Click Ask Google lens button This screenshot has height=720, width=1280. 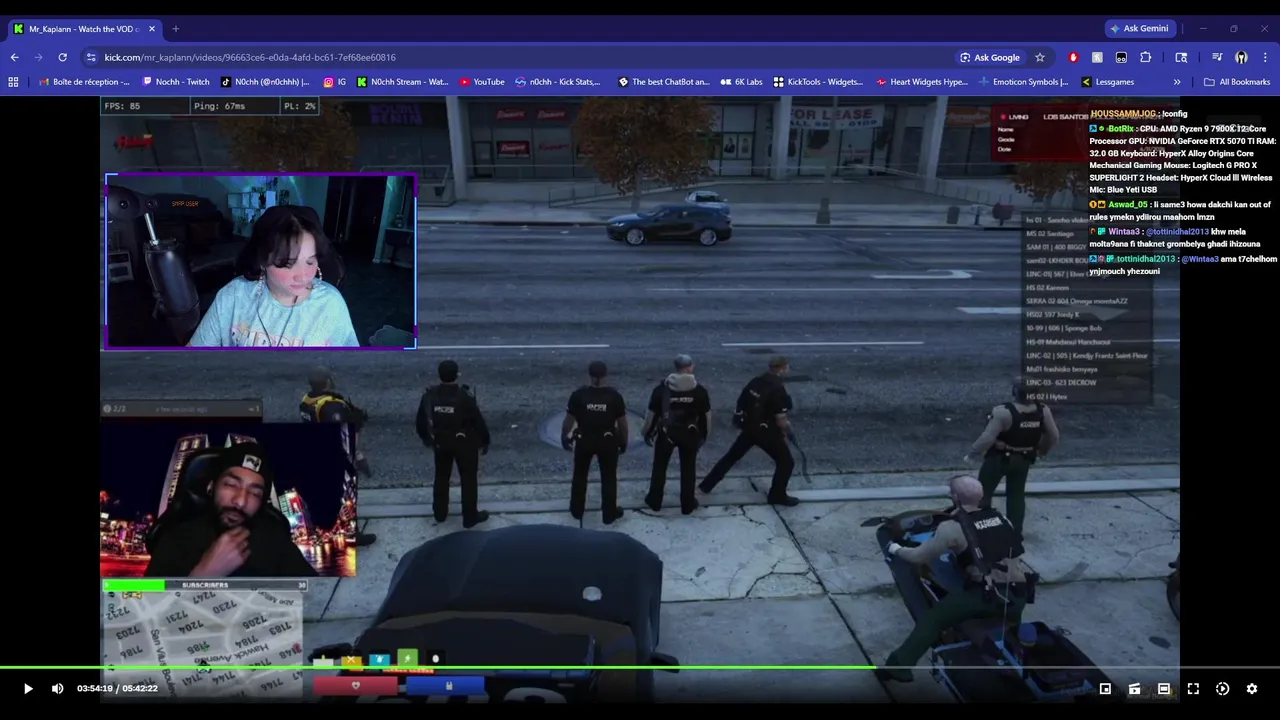click(x=990, y=57)
